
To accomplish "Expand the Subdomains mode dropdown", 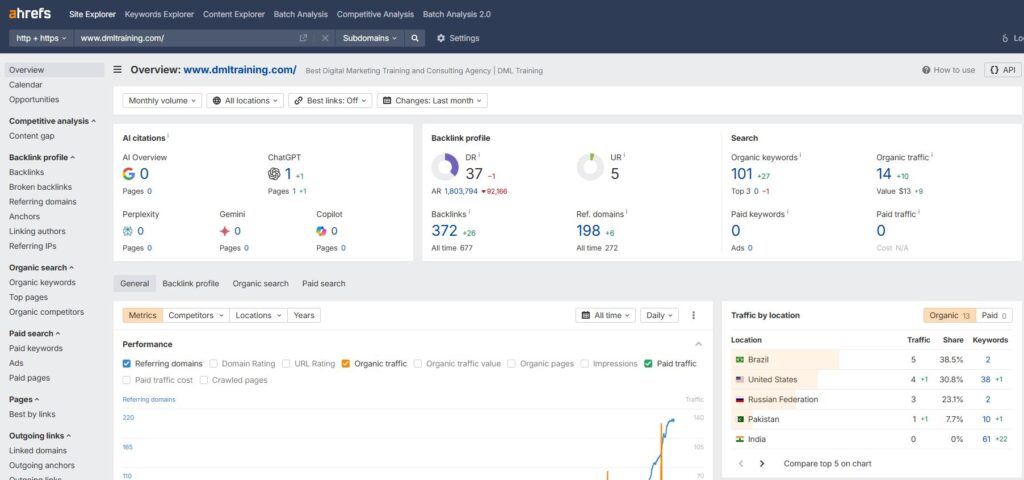I will coord(369,38).
